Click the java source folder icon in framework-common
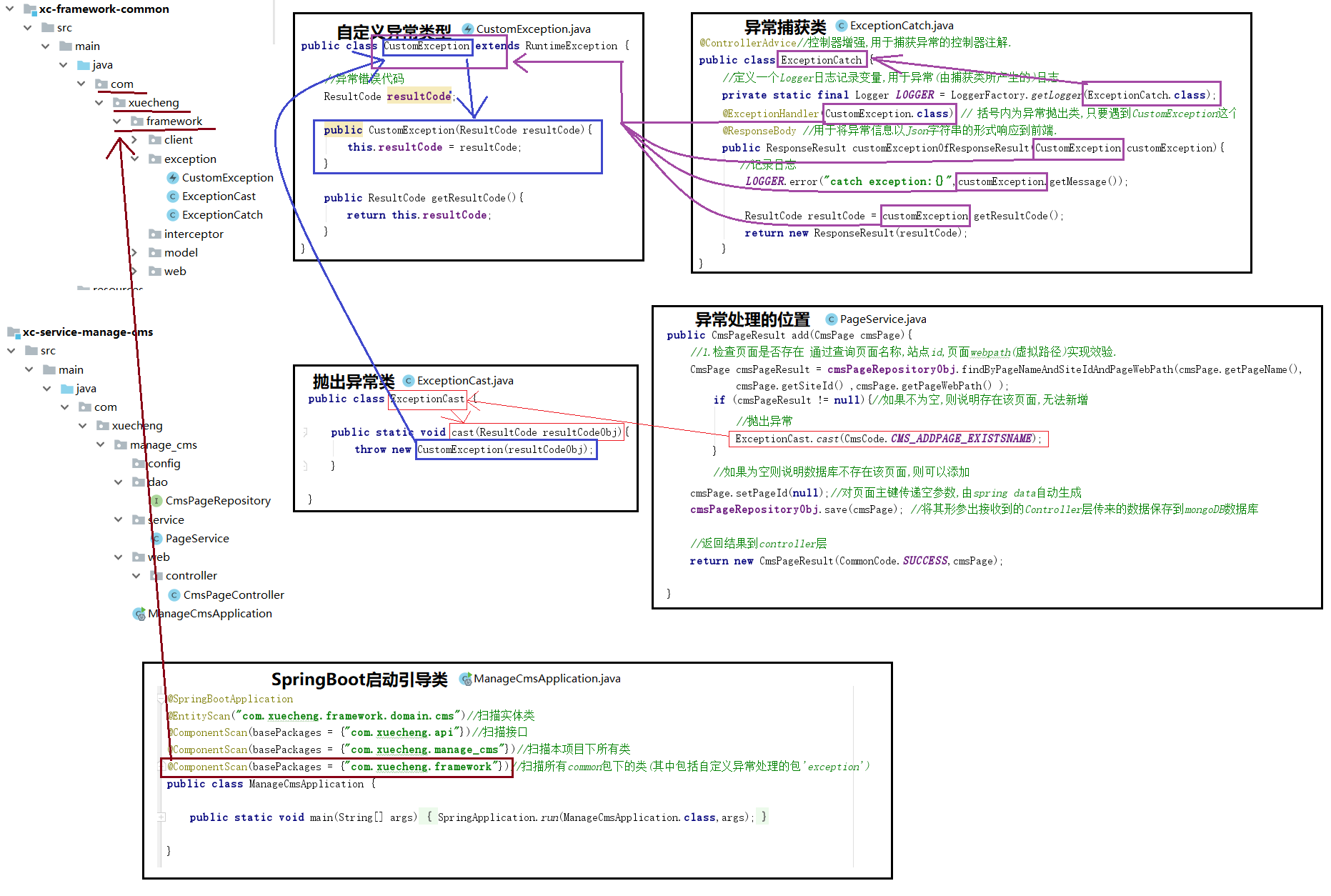 [84, 65]
